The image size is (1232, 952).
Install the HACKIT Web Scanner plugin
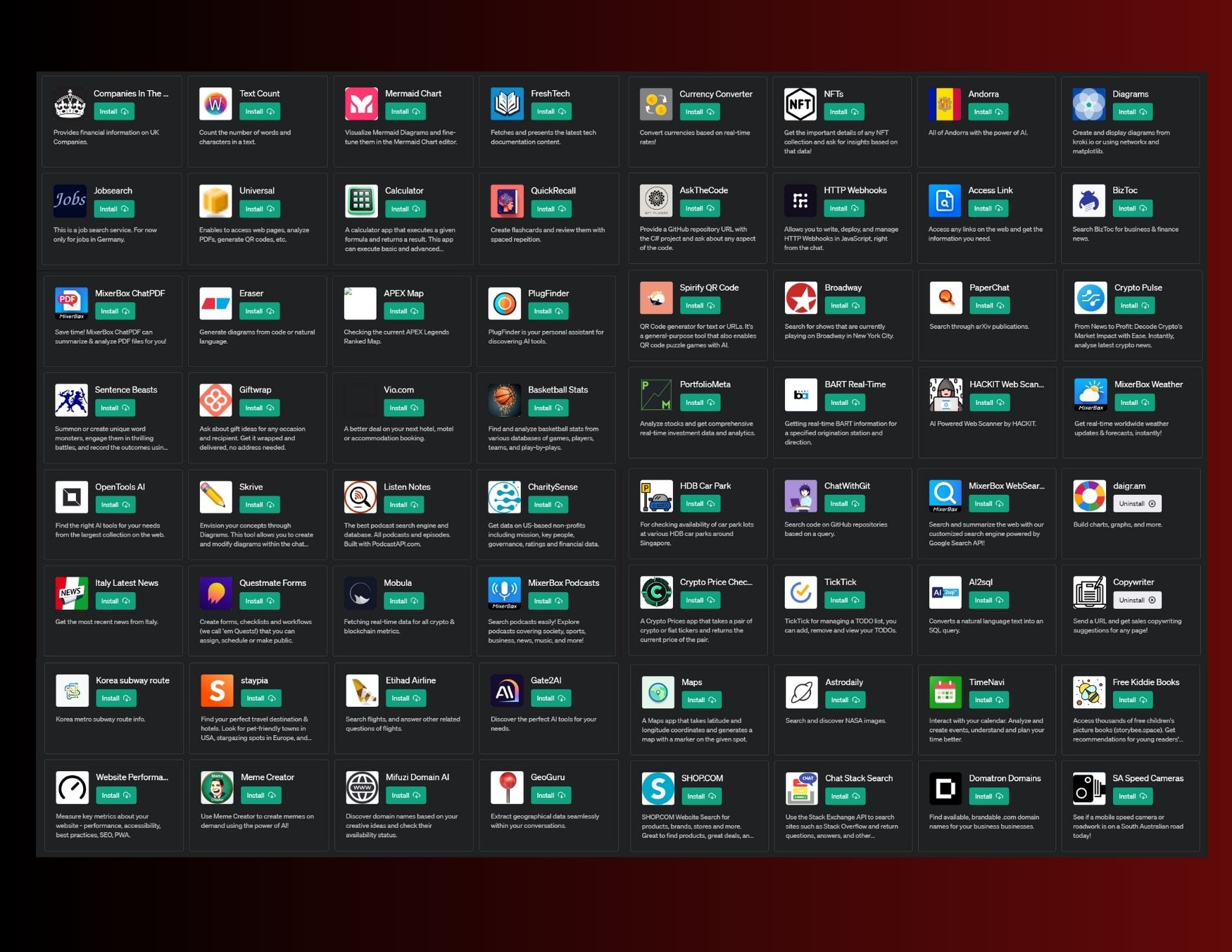tap(990, 403)
